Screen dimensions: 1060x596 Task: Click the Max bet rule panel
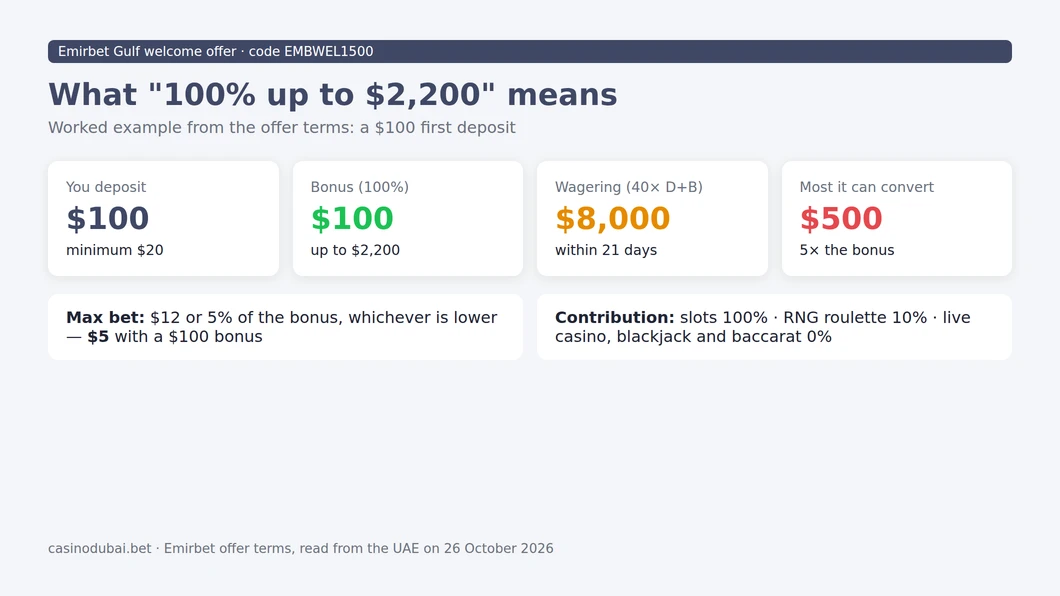(285, 327)
